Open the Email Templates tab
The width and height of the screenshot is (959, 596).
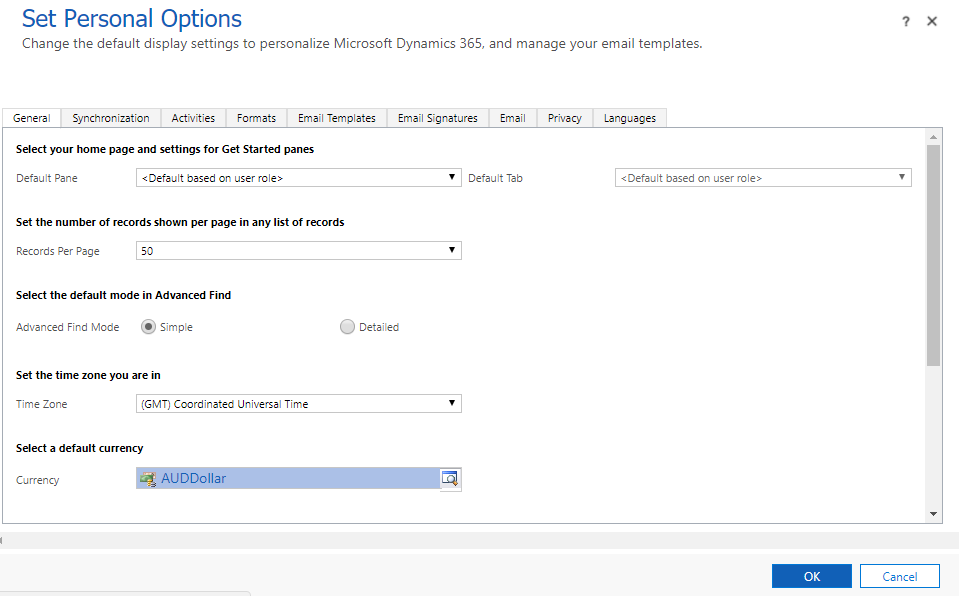(x=337, y=118)
